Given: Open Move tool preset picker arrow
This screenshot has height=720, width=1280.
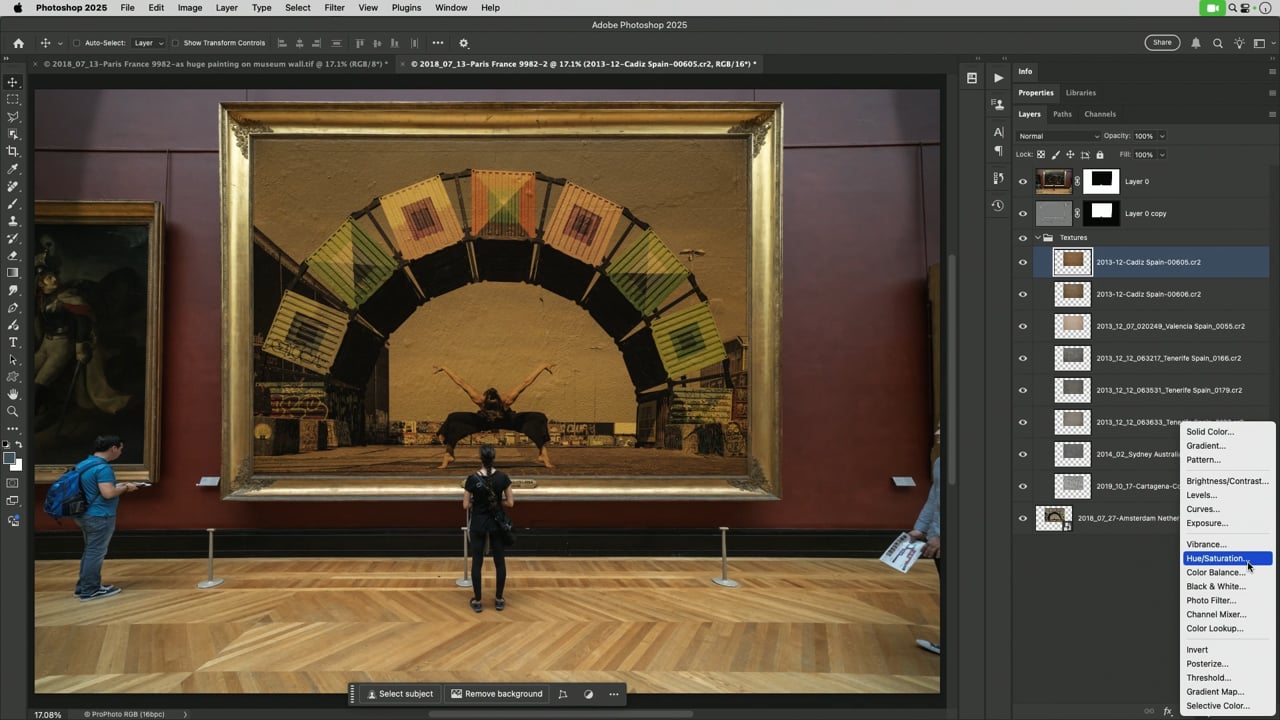Looking at the screenshot, I should [x=60, y=43].
